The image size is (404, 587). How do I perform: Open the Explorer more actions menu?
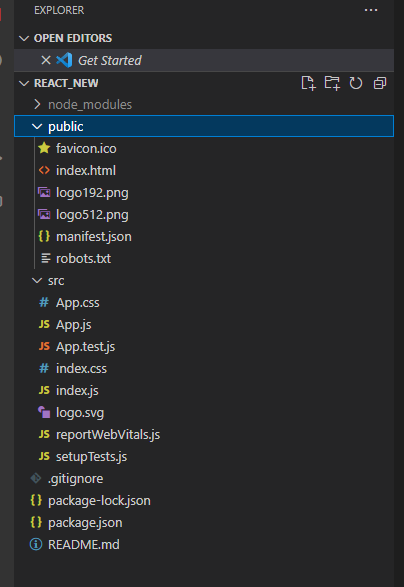(x=371, y=10)
